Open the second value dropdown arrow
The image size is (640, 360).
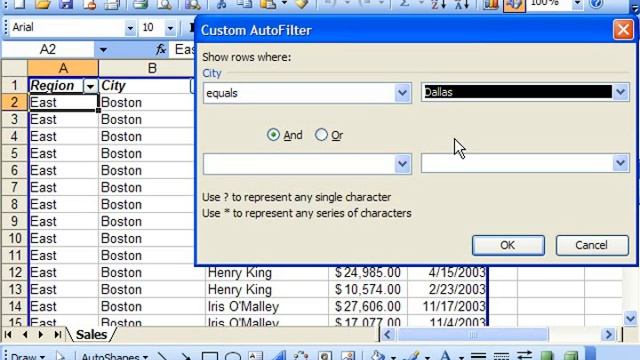coord(620,163)
